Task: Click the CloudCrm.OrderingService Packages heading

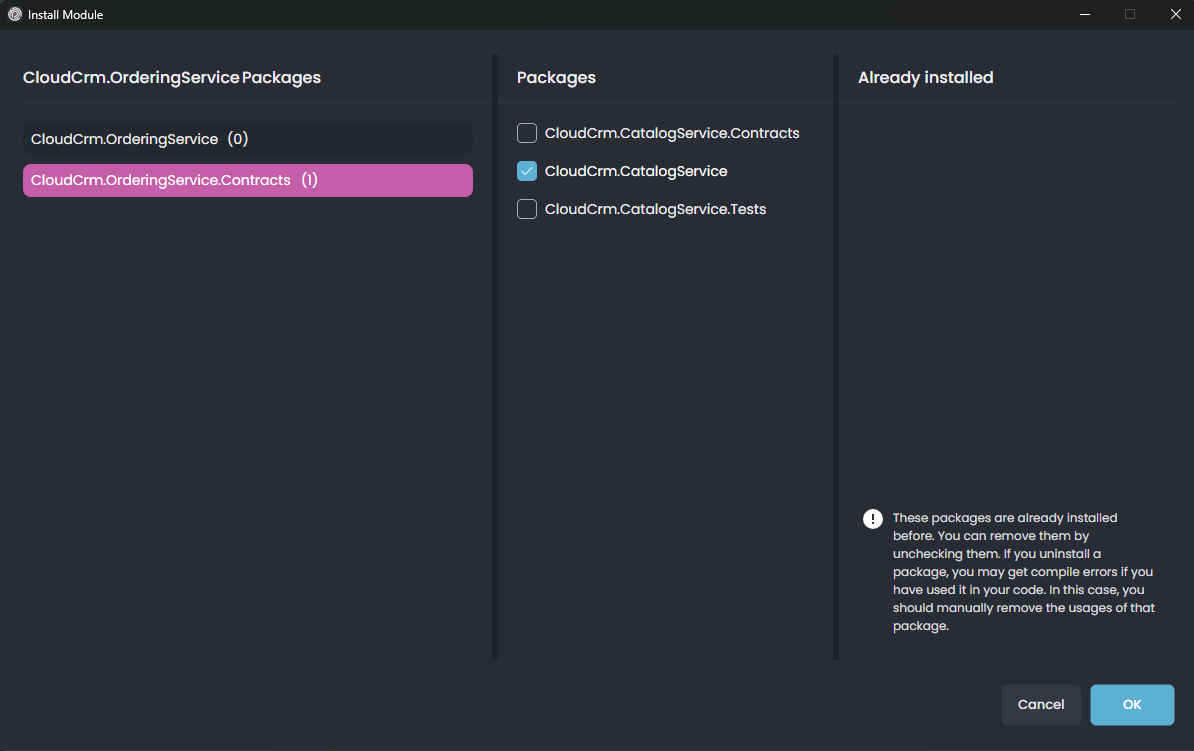Action: coord(171,77)
